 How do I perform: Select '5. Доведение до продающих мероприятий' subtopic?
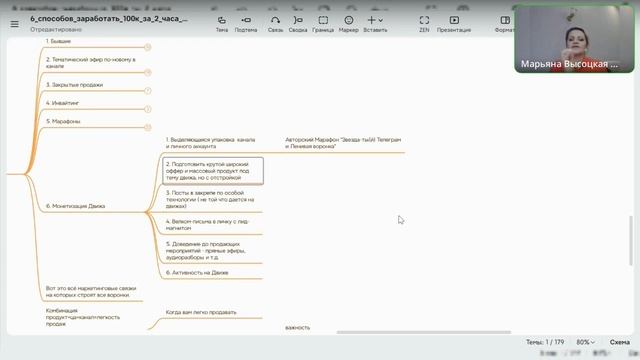(x=206, y=251)
